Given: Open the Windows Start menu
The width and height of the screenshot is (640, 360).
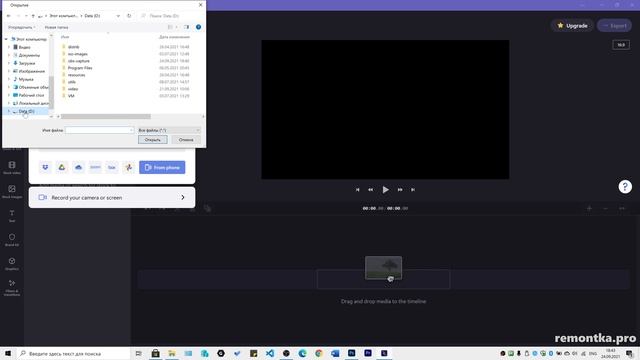Looking at the screenshot, I should pos(8,353).
